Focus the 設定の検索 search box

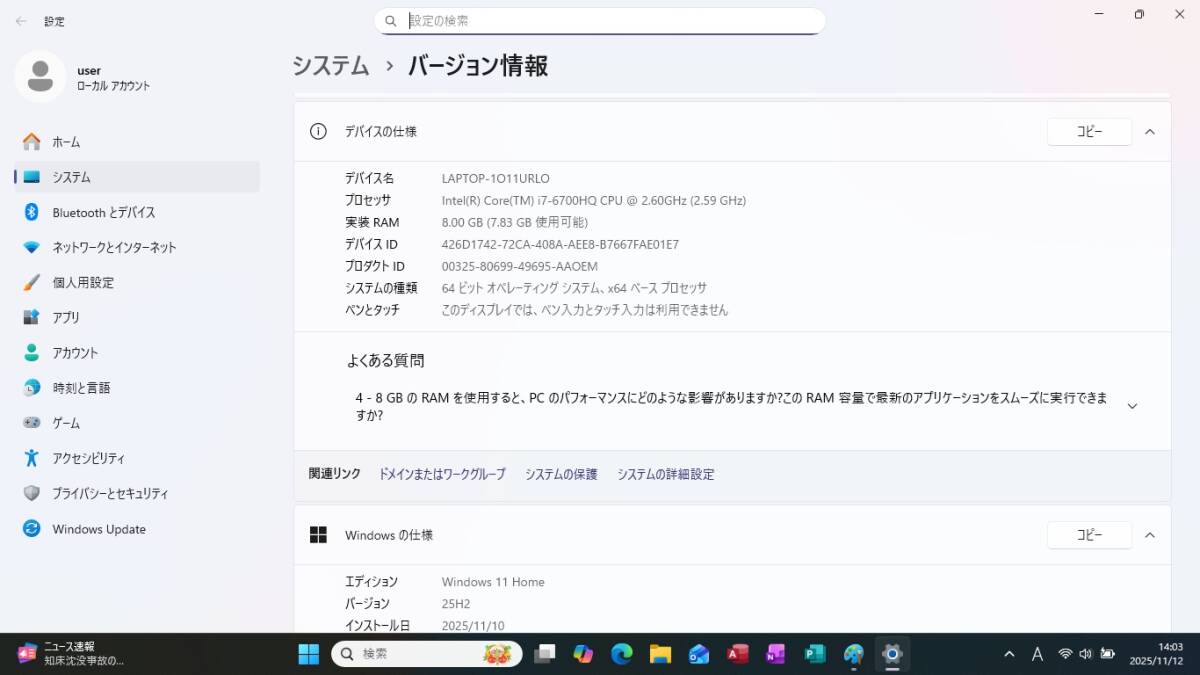tap(600, 21)
